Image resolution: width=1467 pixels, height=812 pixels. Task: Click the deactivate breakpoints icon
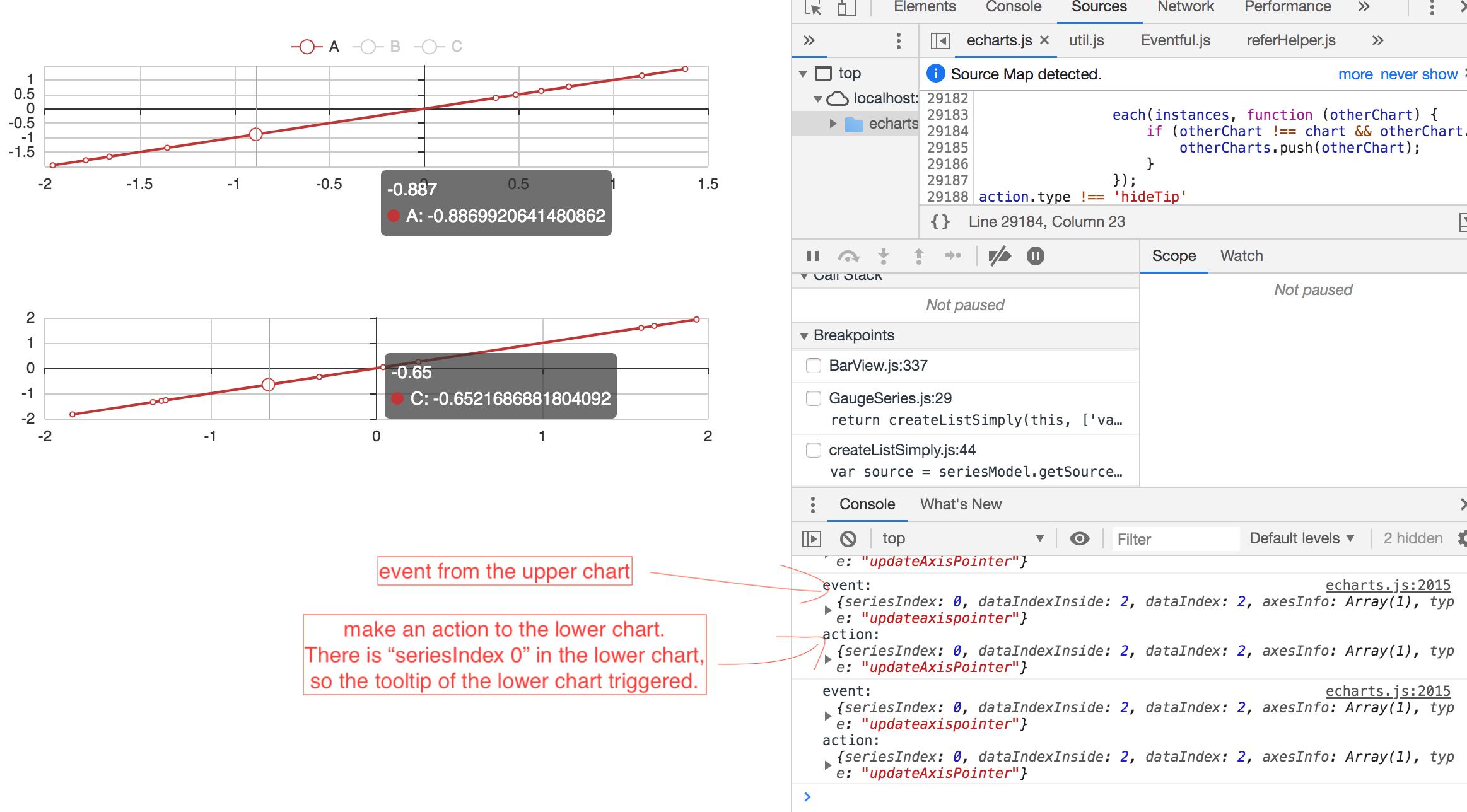1000,256
